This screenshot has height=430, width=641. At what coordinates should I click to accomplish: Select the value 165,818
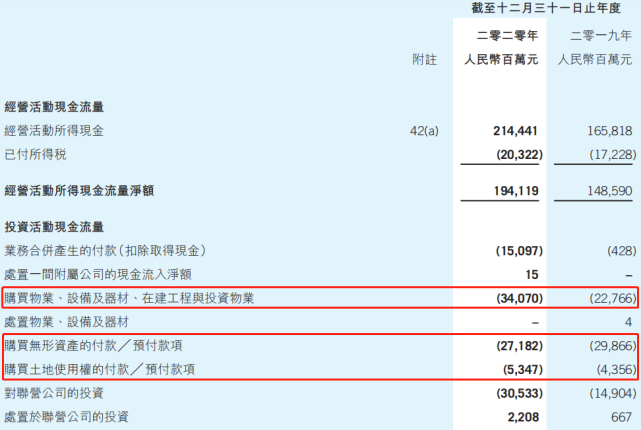610,131
